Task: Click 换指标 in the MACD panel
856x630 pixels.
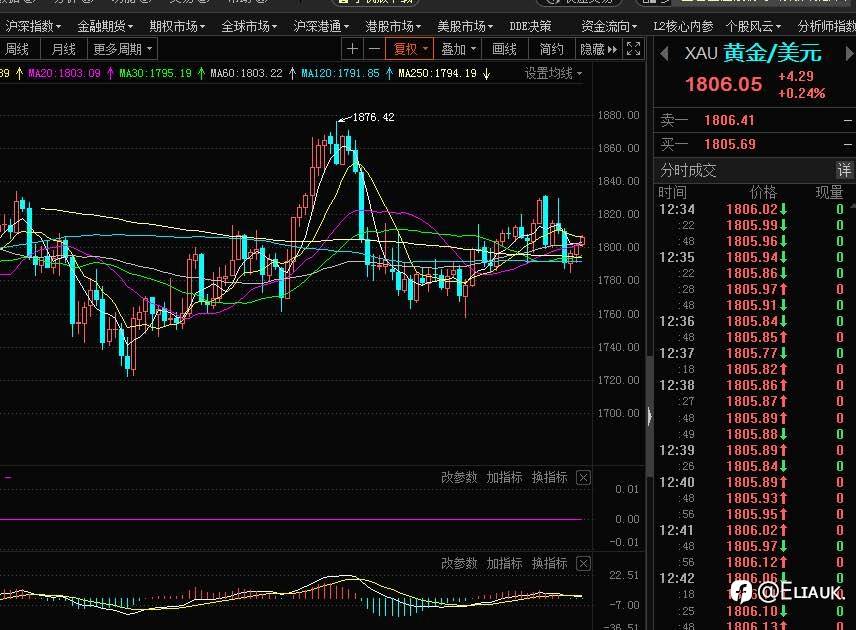Action: (x=550, y=563)
